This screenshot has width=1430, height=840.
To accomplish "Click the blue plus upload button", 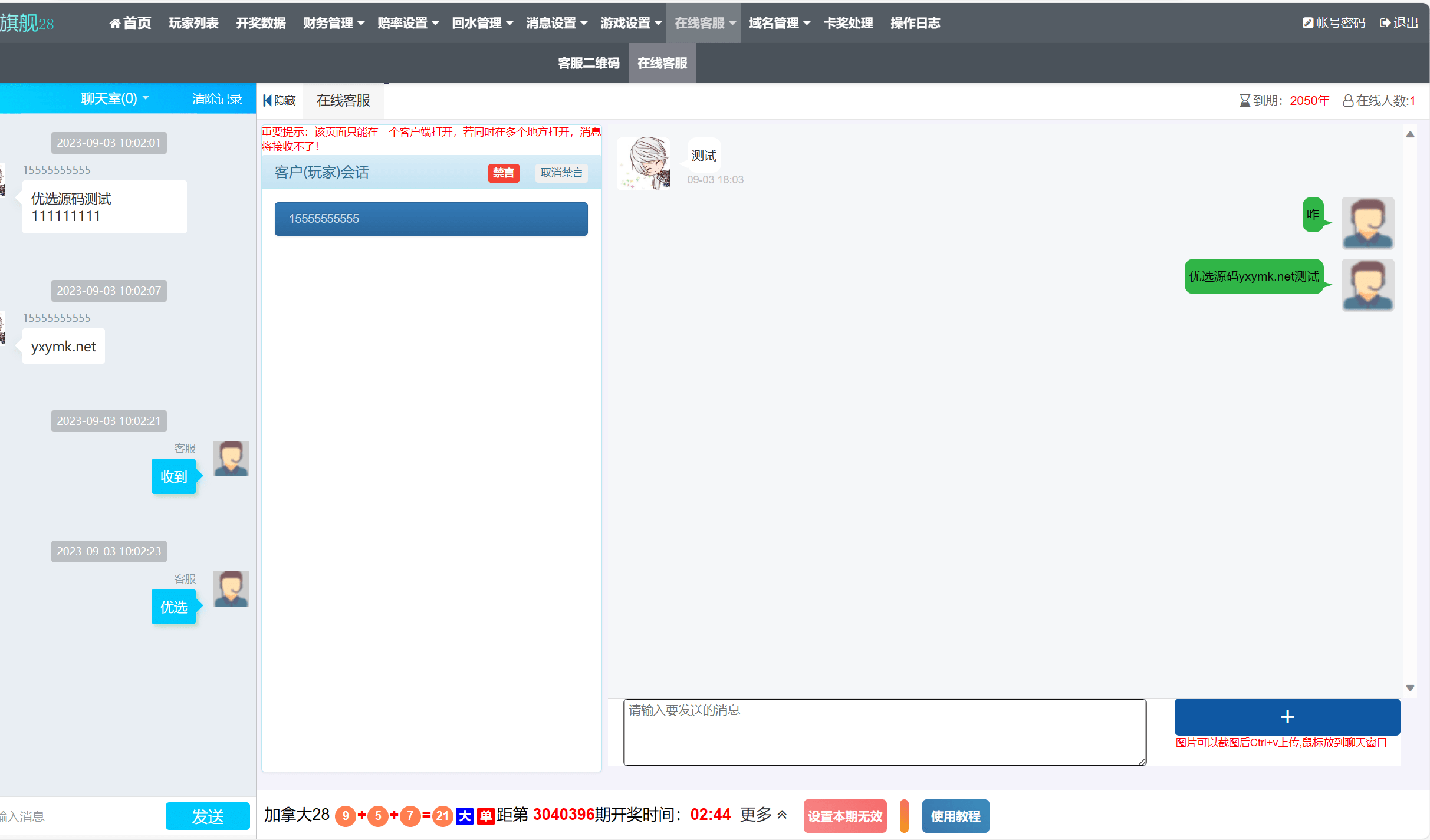I will (x=1287, y=716).
